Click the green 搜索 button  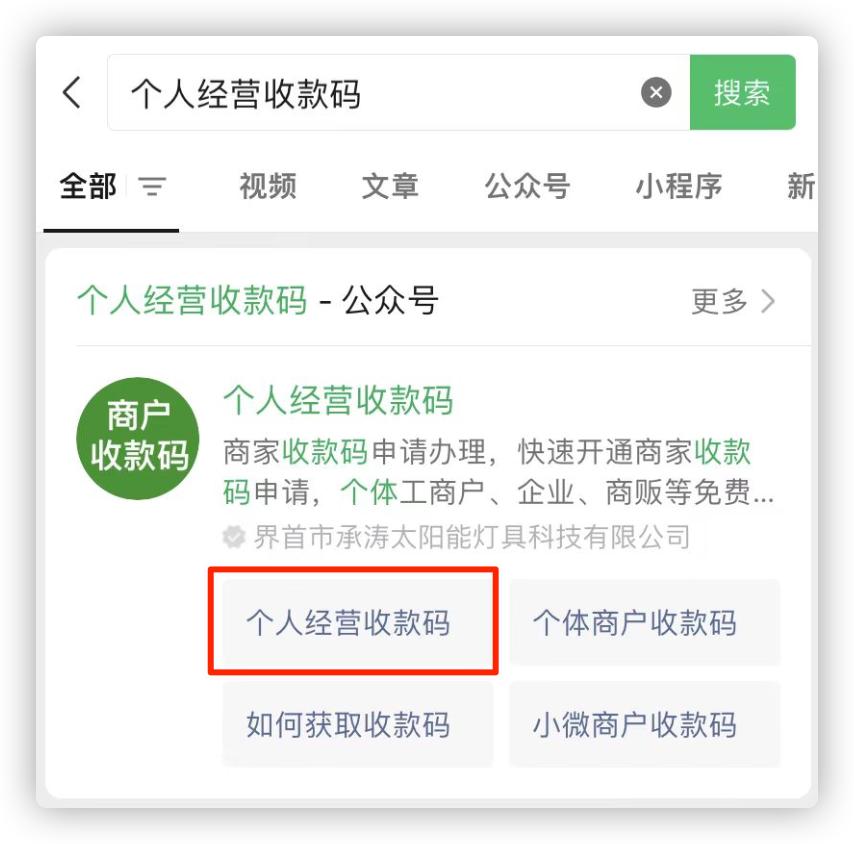[x=742, y=92]
